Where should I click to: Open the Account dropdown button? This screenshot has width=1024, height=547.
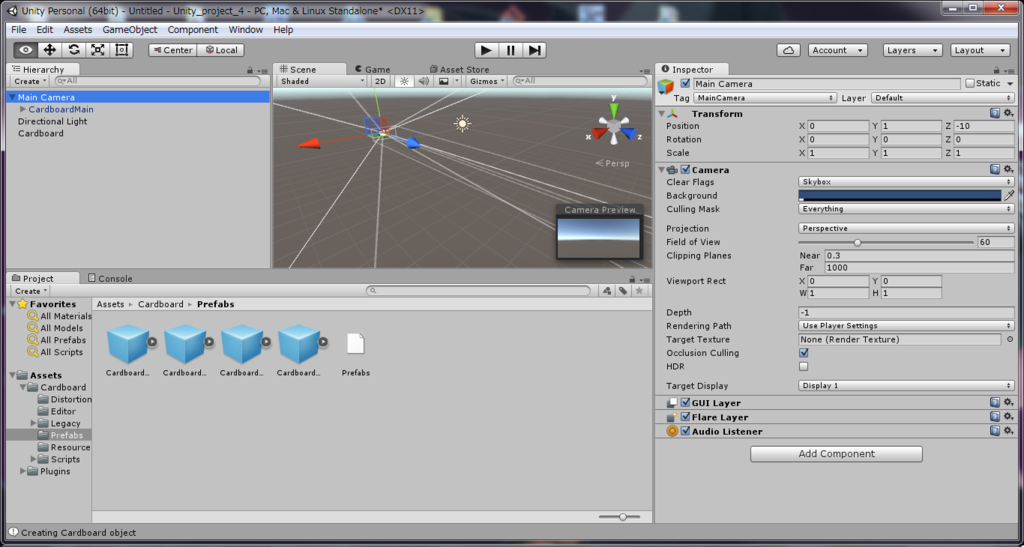click(x=838, y=50)
